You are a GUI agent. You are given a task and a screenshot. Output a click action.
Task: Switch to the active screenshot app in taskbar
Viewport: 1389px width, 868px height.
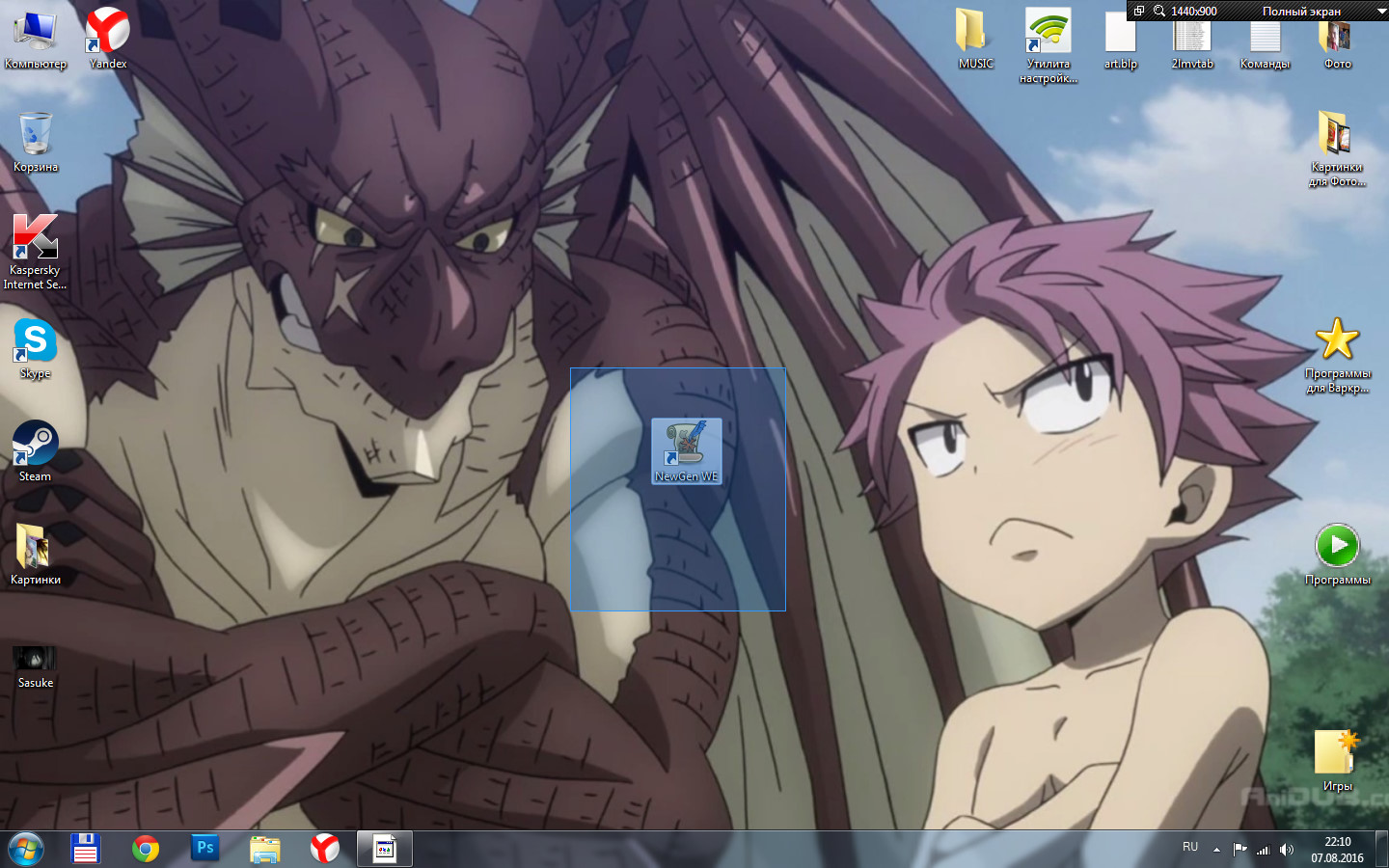385,849
